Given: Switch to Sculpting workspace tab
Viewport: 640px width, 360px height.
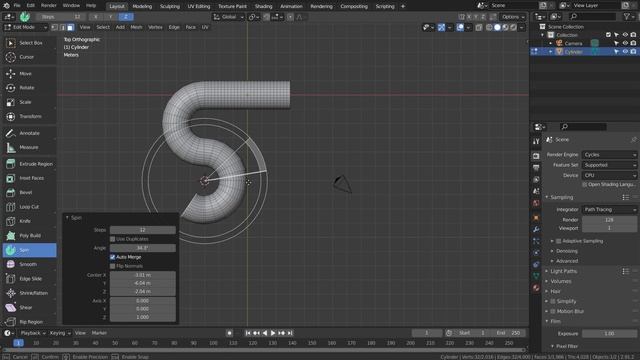Looking at the screenshot, I should pyautogui.click(x=170, y=6).
